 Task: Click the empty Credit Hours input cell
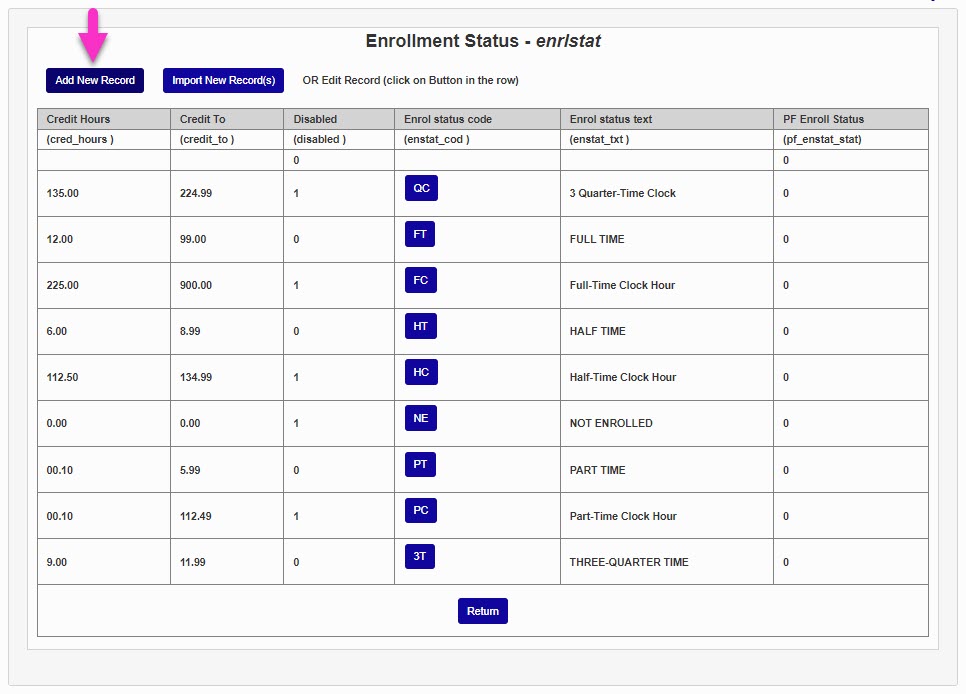[103, 160]
